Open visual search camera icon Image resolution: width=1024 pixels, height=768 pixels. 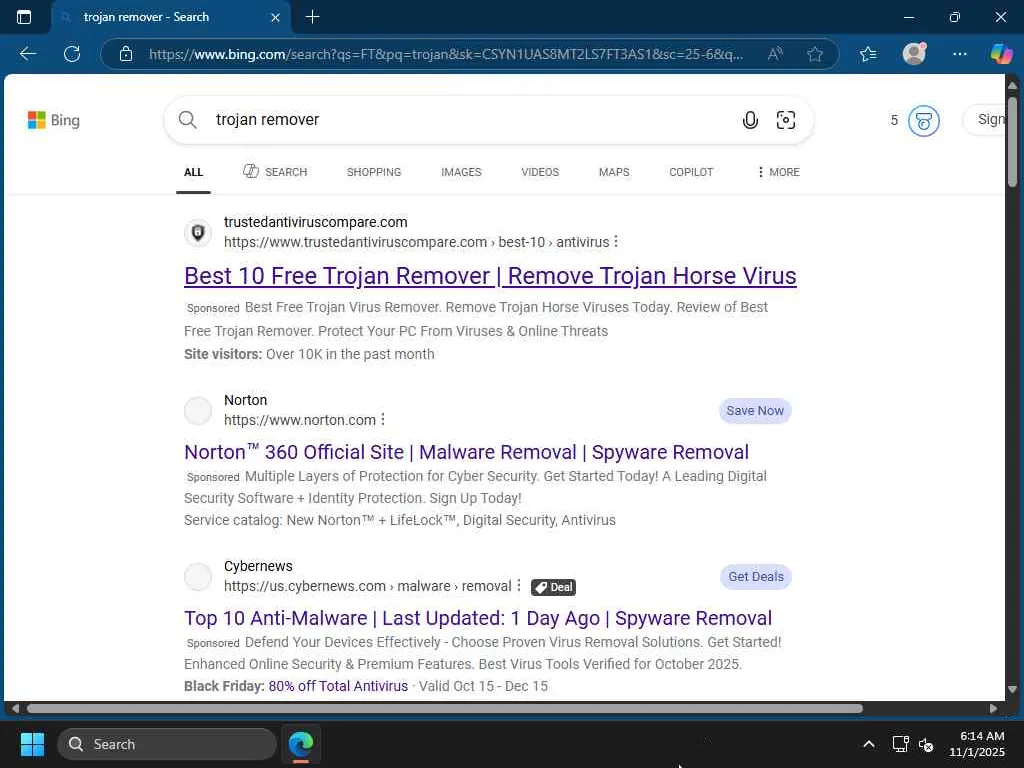point(786,120)
